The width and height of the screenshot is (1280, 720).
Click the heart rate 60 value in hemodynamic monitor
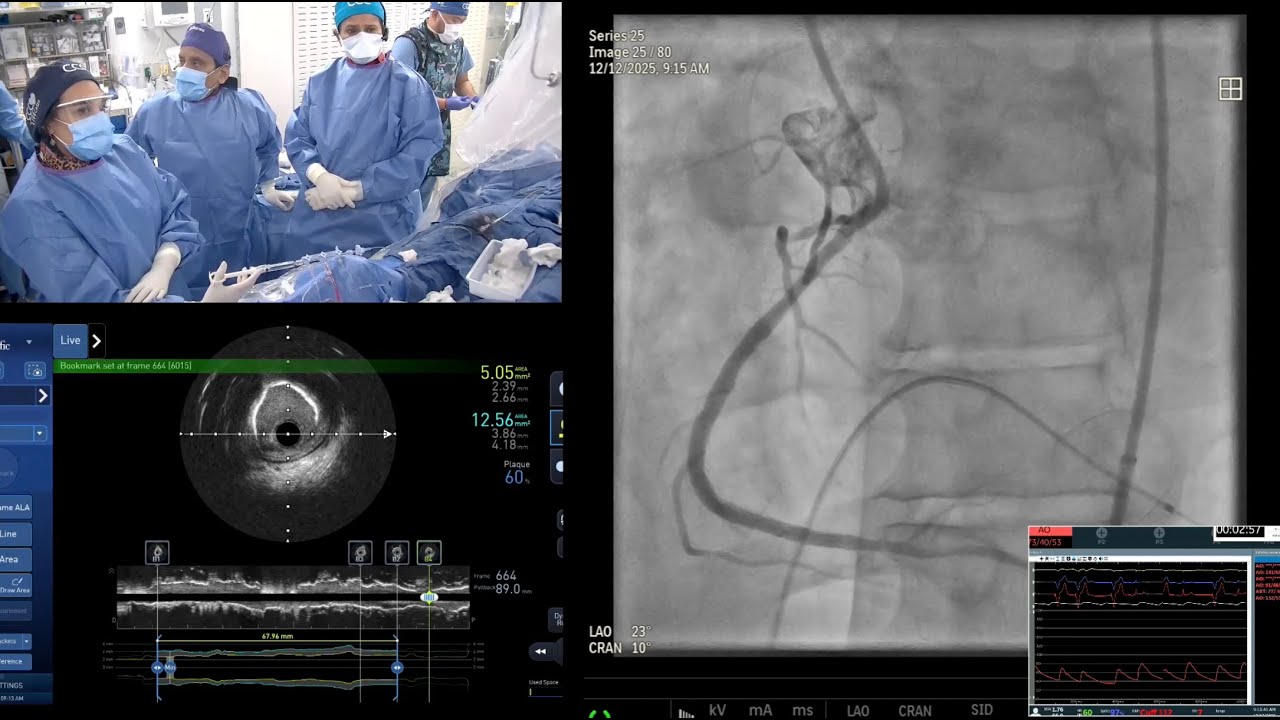click(x=1087, y=712)
